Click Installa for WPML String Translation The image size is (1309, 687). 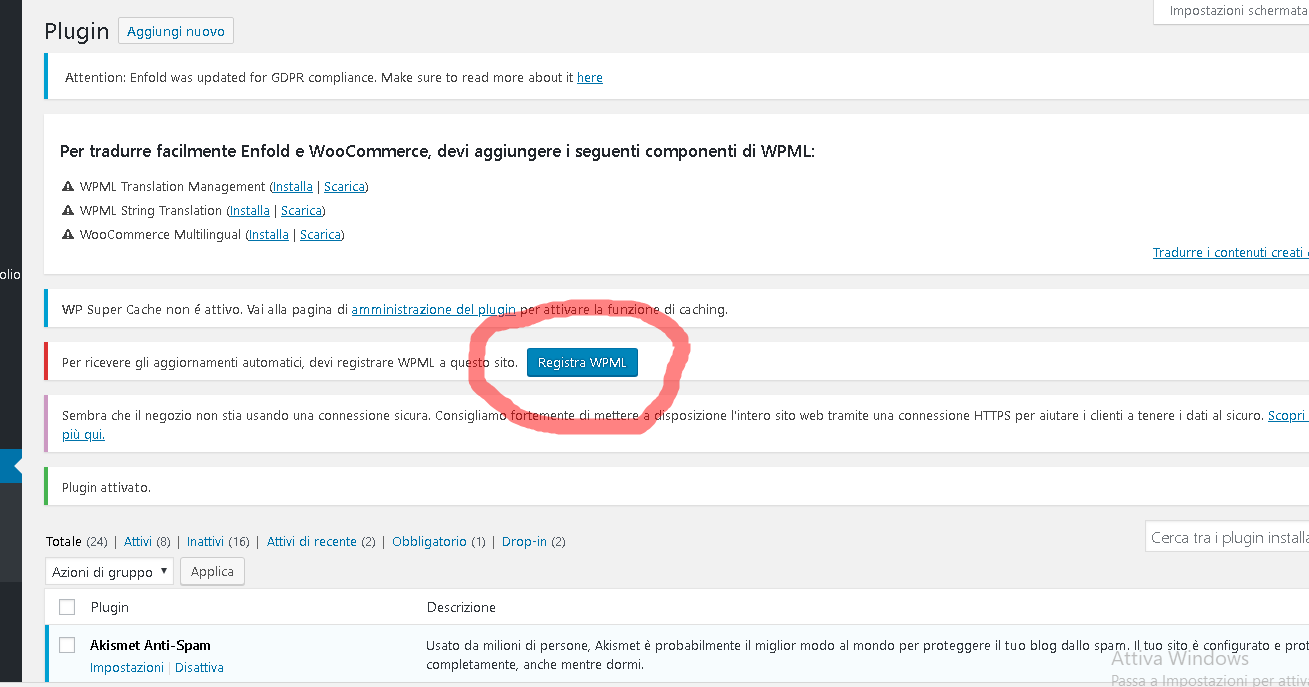pos(250,210)
